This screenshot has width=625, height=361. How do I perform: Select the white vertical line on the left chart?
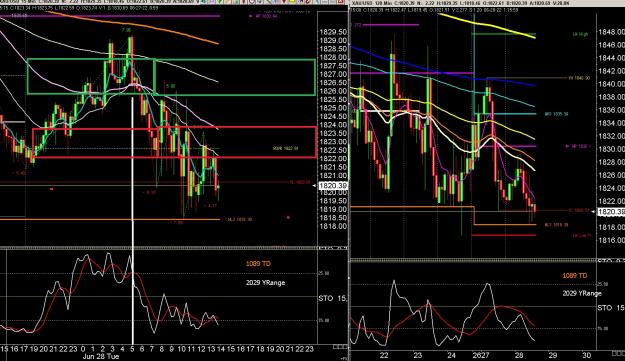(132, 220)
